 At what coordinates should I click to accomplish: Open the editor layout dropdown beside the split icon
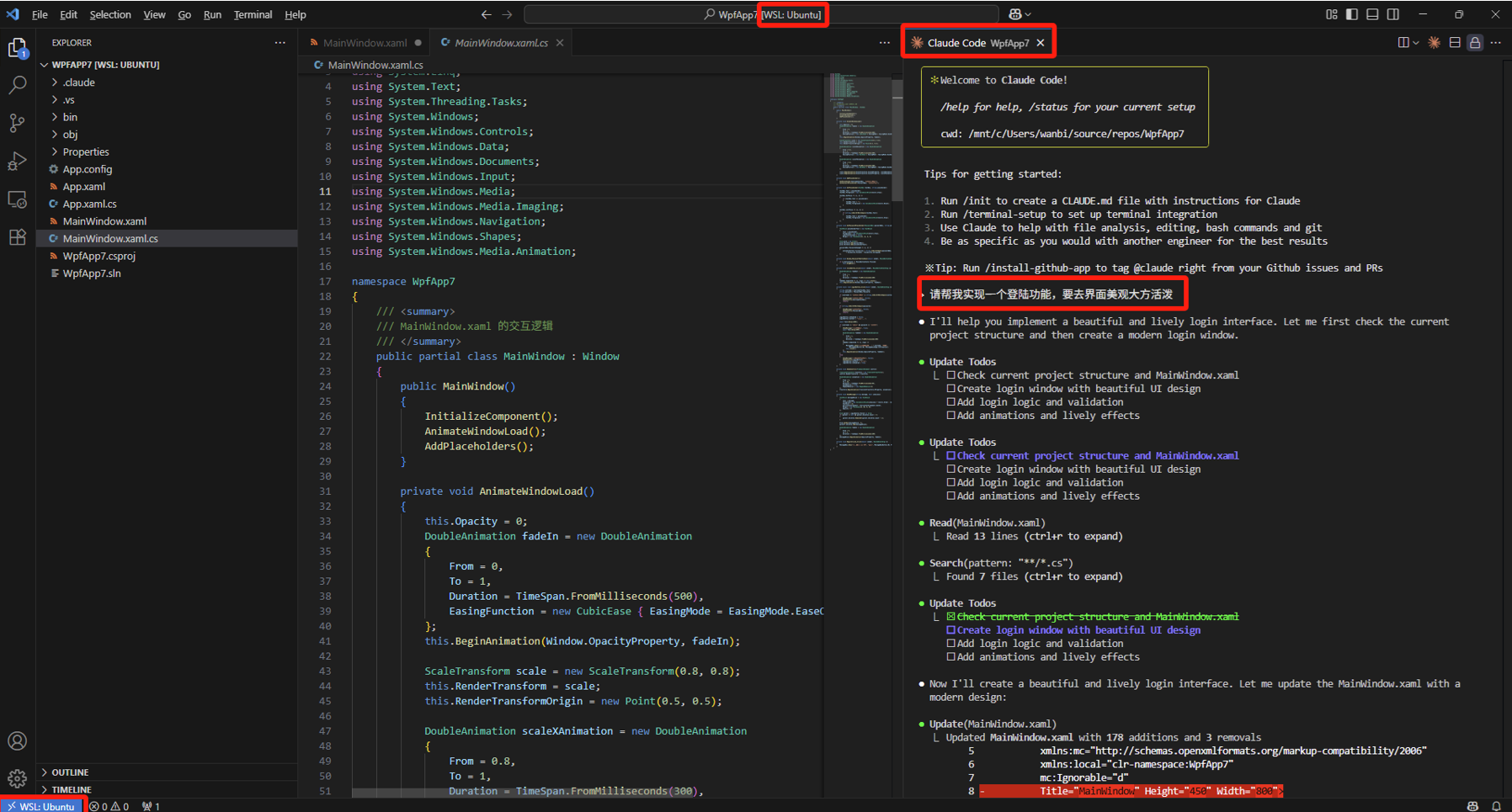[x=1415, y=42]
